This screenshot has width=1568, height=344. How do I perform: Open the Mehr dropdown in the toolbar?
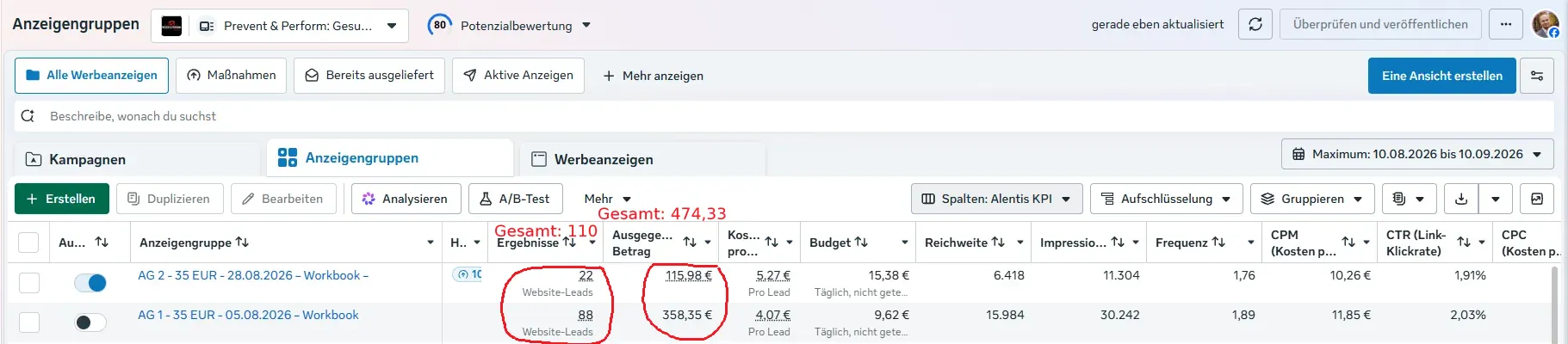(607, 199)
